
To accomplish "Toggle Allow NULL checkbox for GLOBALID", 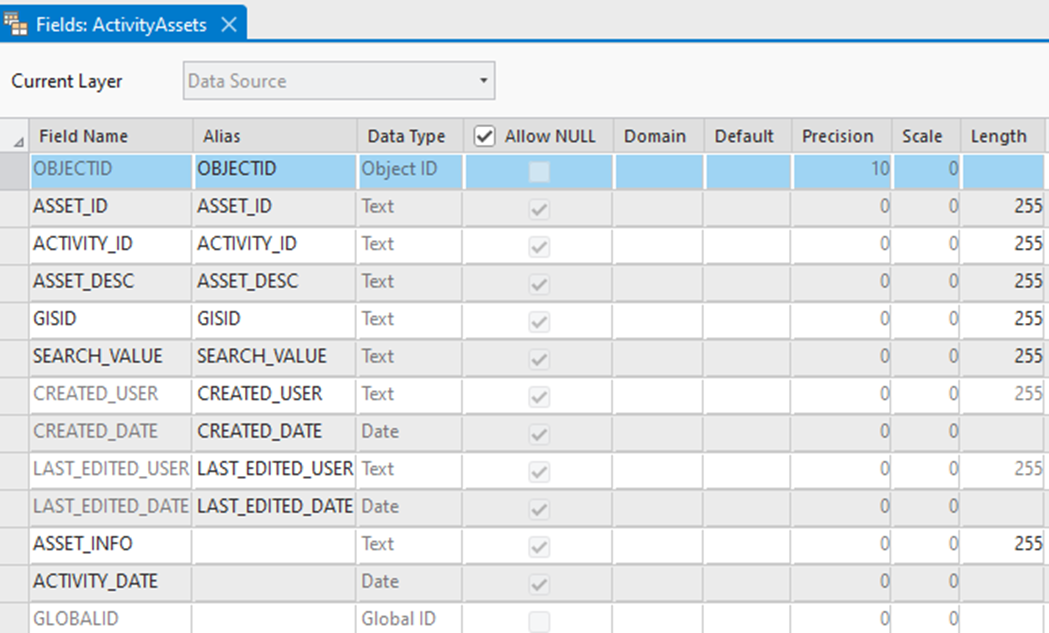I will click(x=539, y=622).
